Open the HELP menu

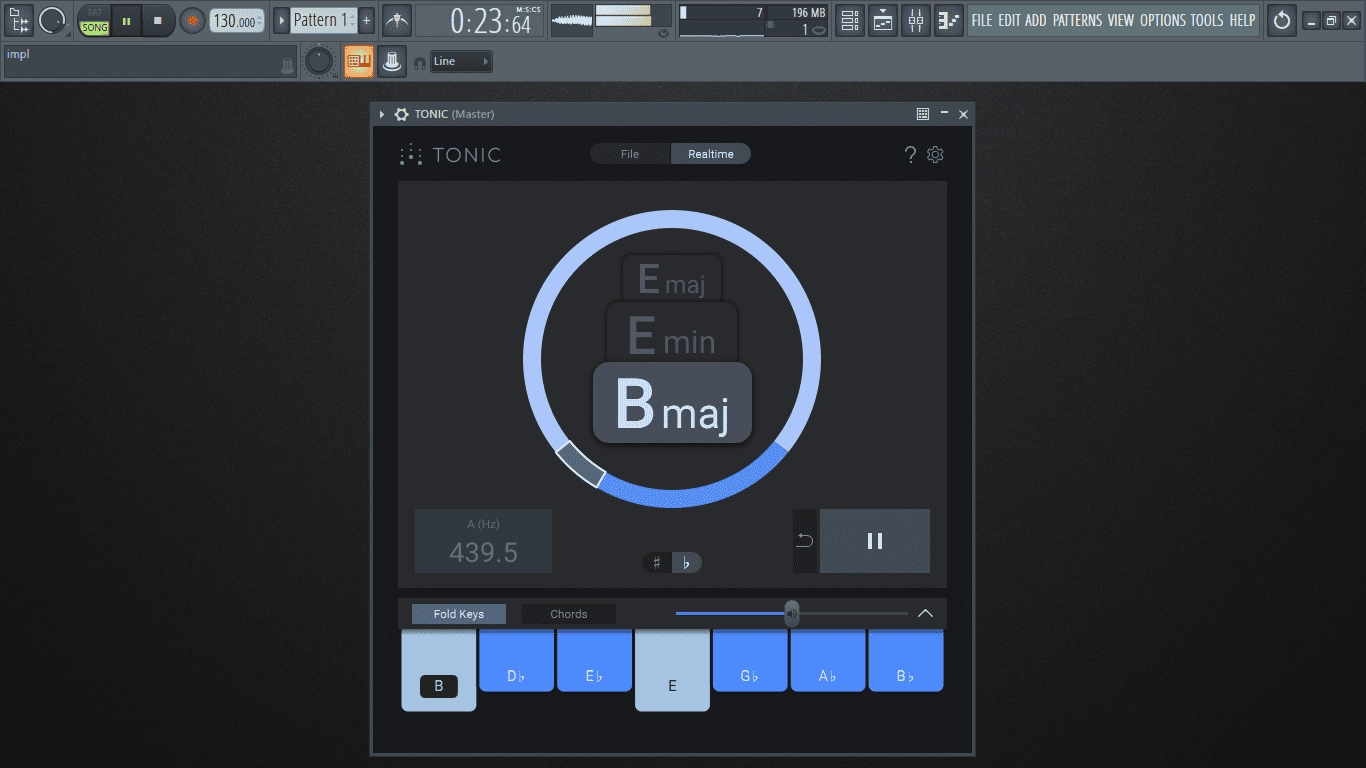(x=1242, y=20)
